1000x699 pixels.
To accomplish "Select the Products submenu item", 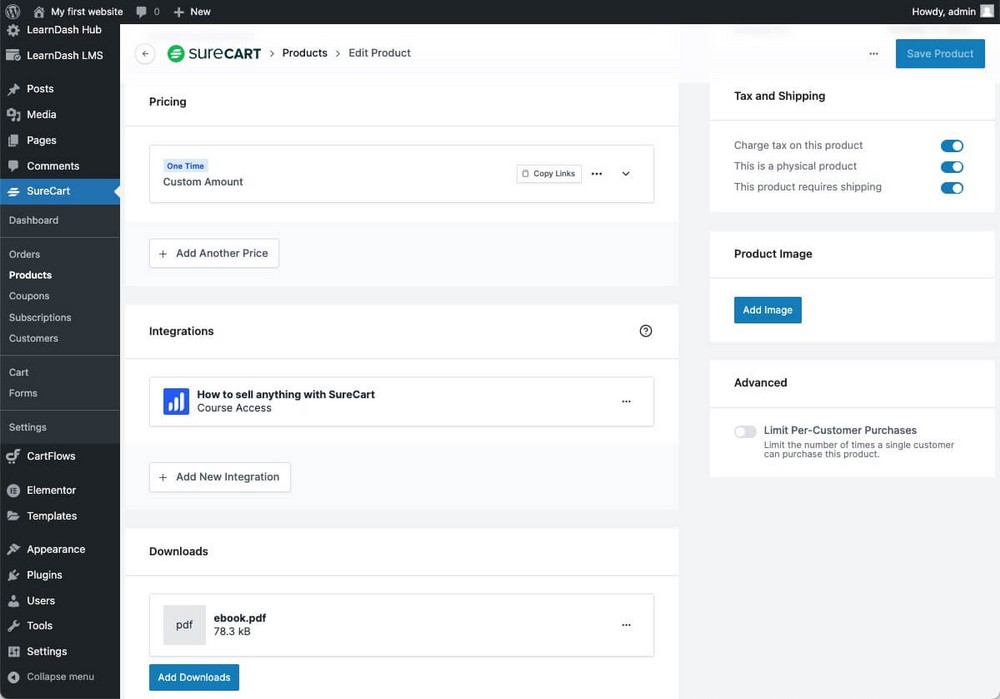I will pyautogui.click(x=31, y=276).
